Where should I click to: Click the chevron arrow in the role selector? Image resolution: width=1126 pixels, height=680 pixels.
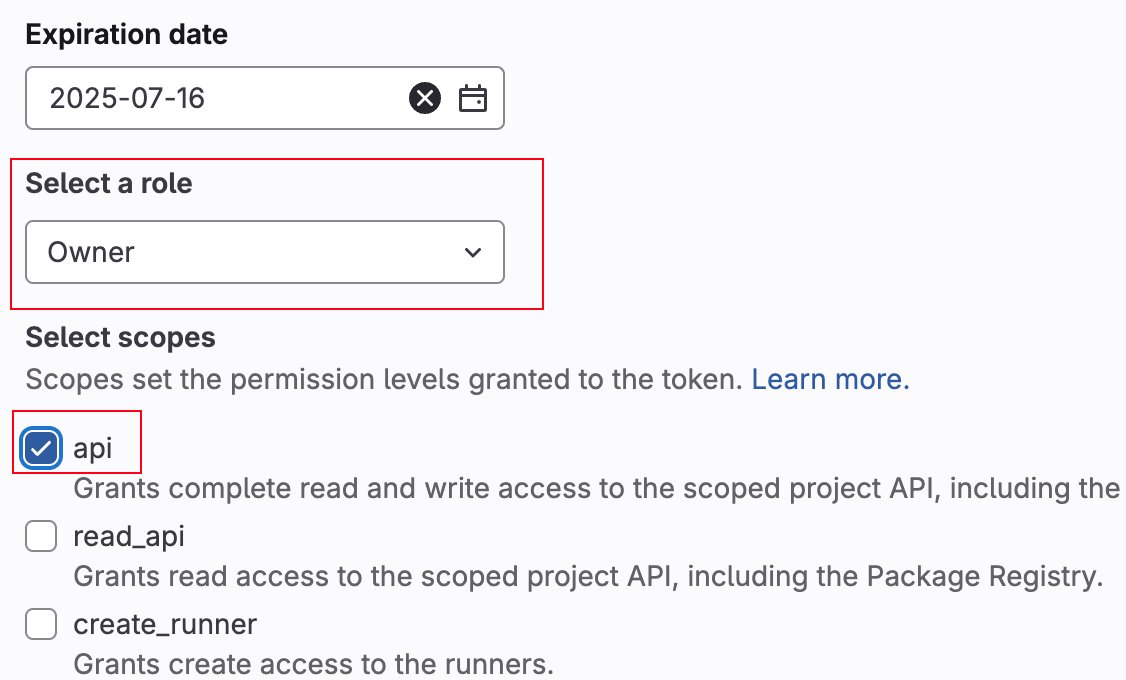[x=473, y=252]
